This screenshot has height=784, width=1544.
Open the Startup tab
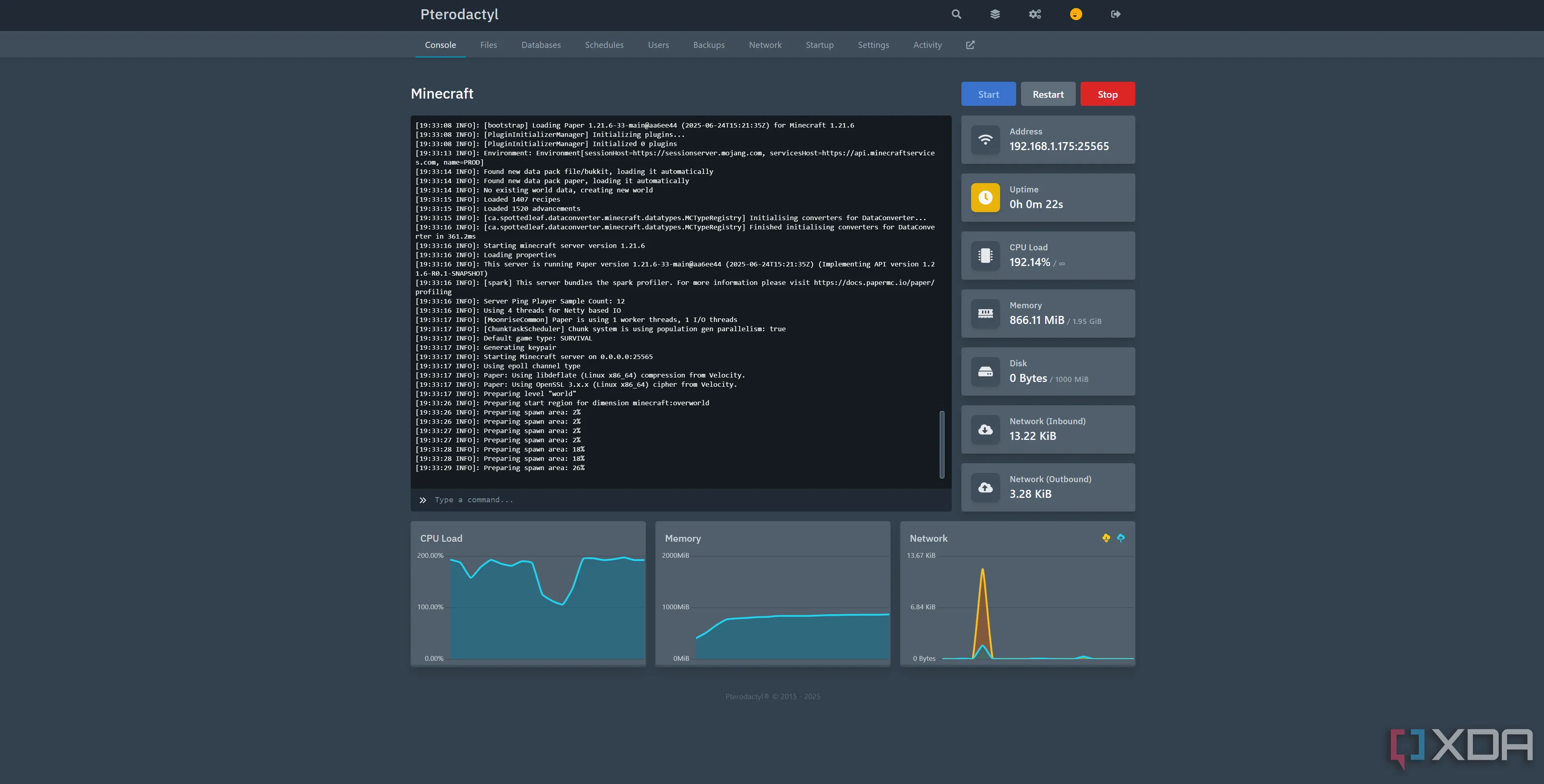point(819,45)
